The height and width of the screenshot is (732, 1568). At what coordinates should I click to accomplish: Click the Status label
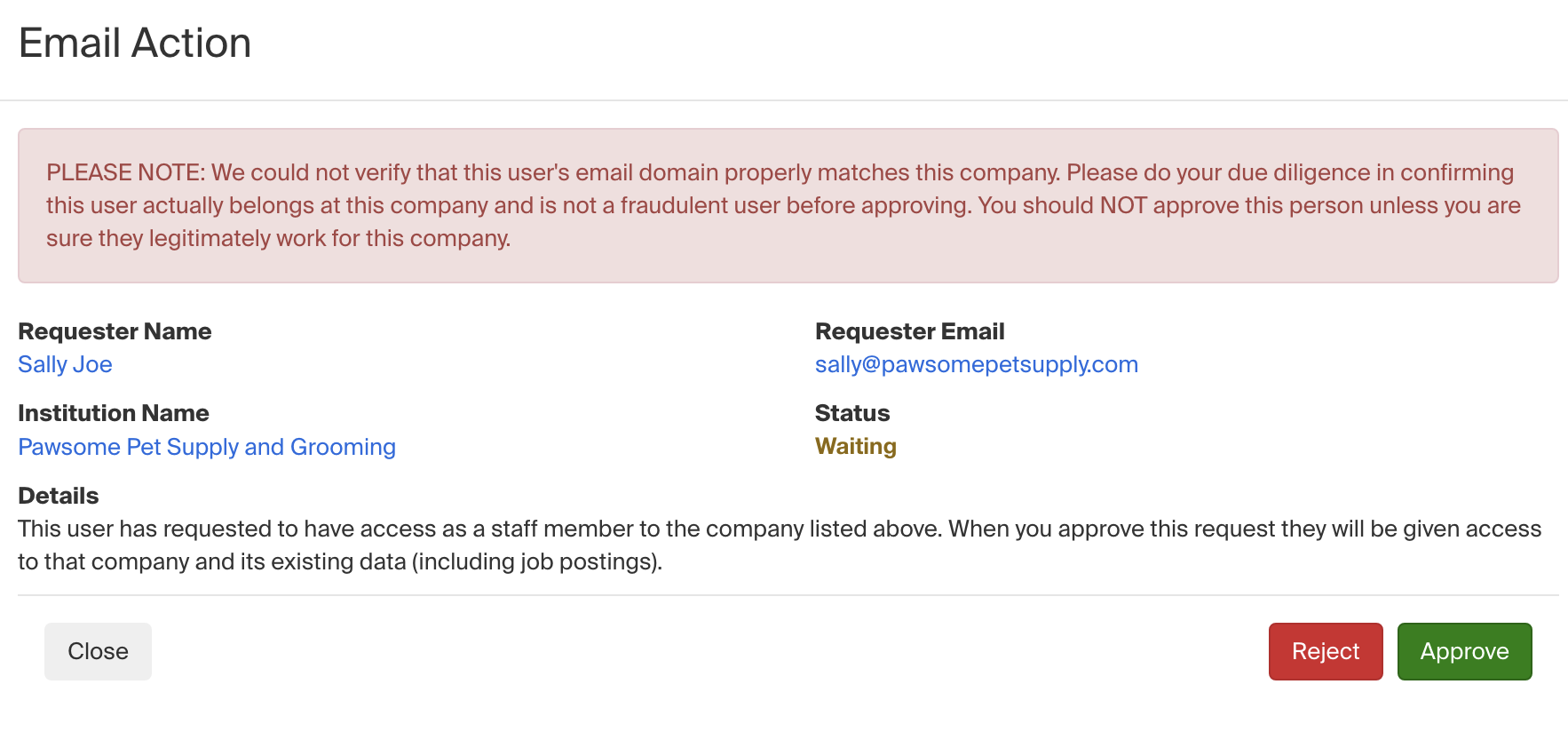(x=851, y=413)
